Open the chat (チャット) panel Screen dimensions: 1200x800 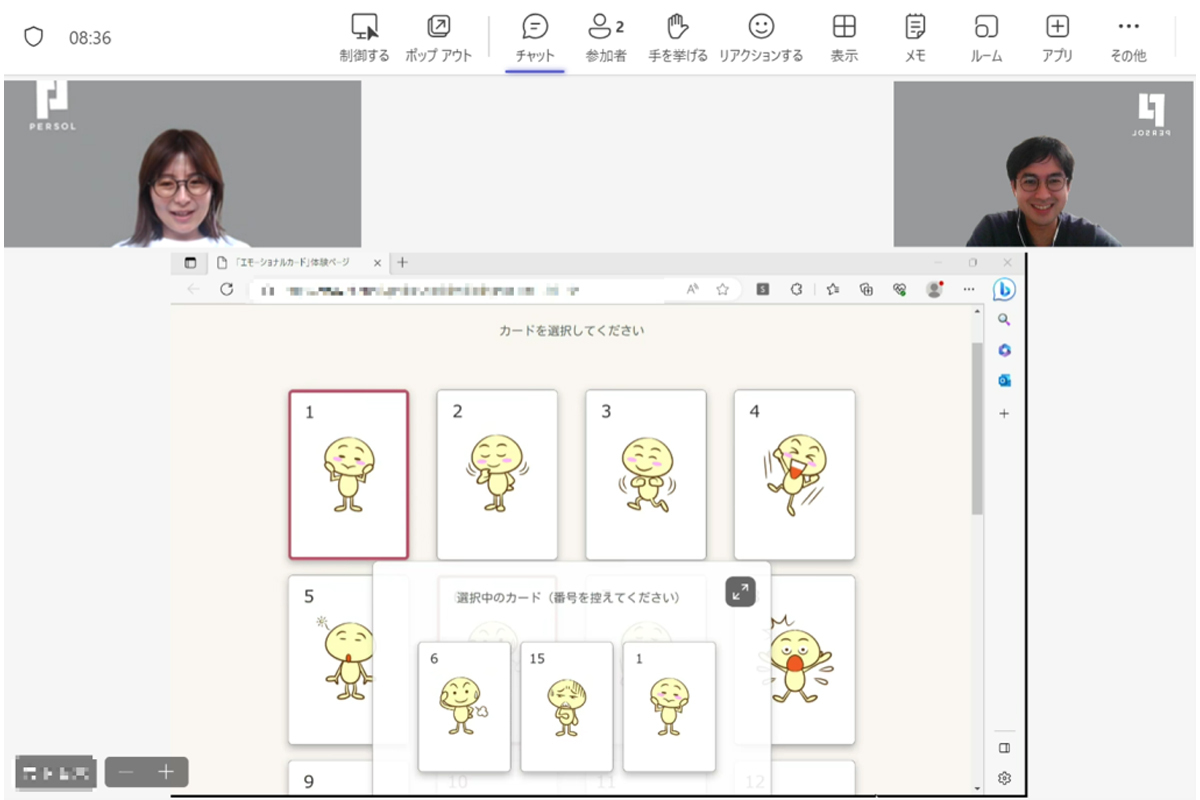pos(535,39)
